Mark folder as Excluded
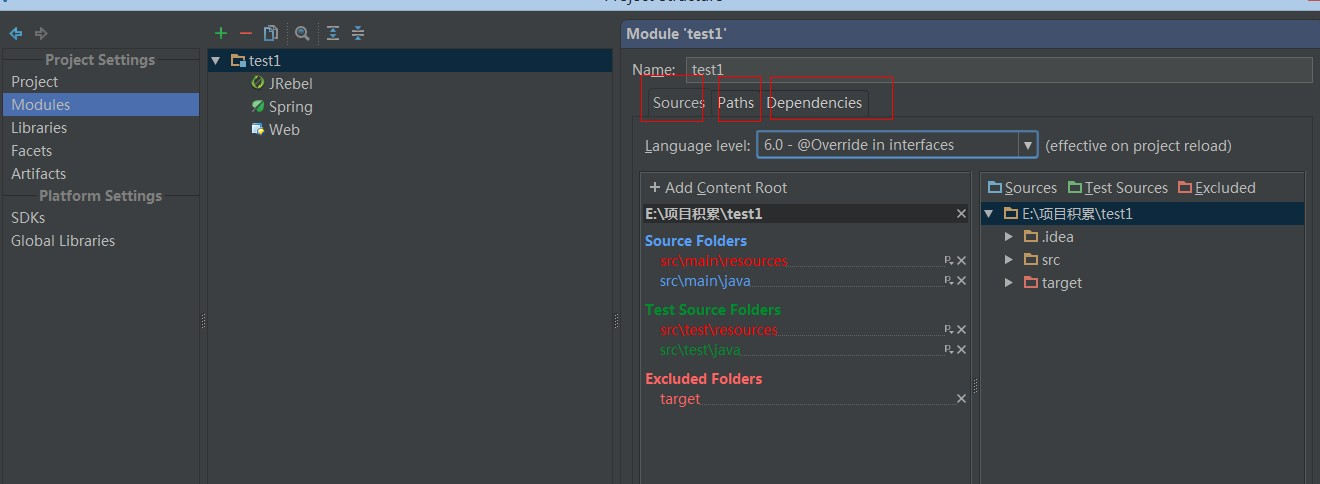 coord(1216,188)
